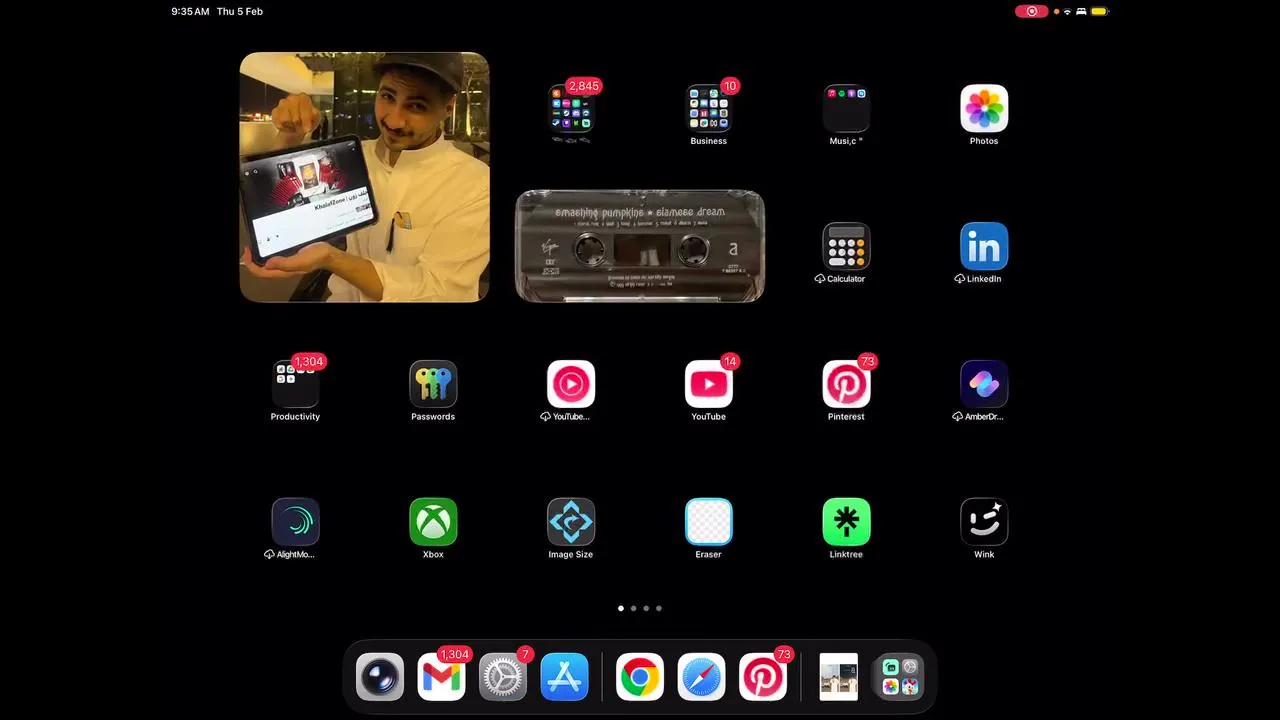1280x720 pixels.
Task: Open the Musi,c folder
Action: (846, 108)
